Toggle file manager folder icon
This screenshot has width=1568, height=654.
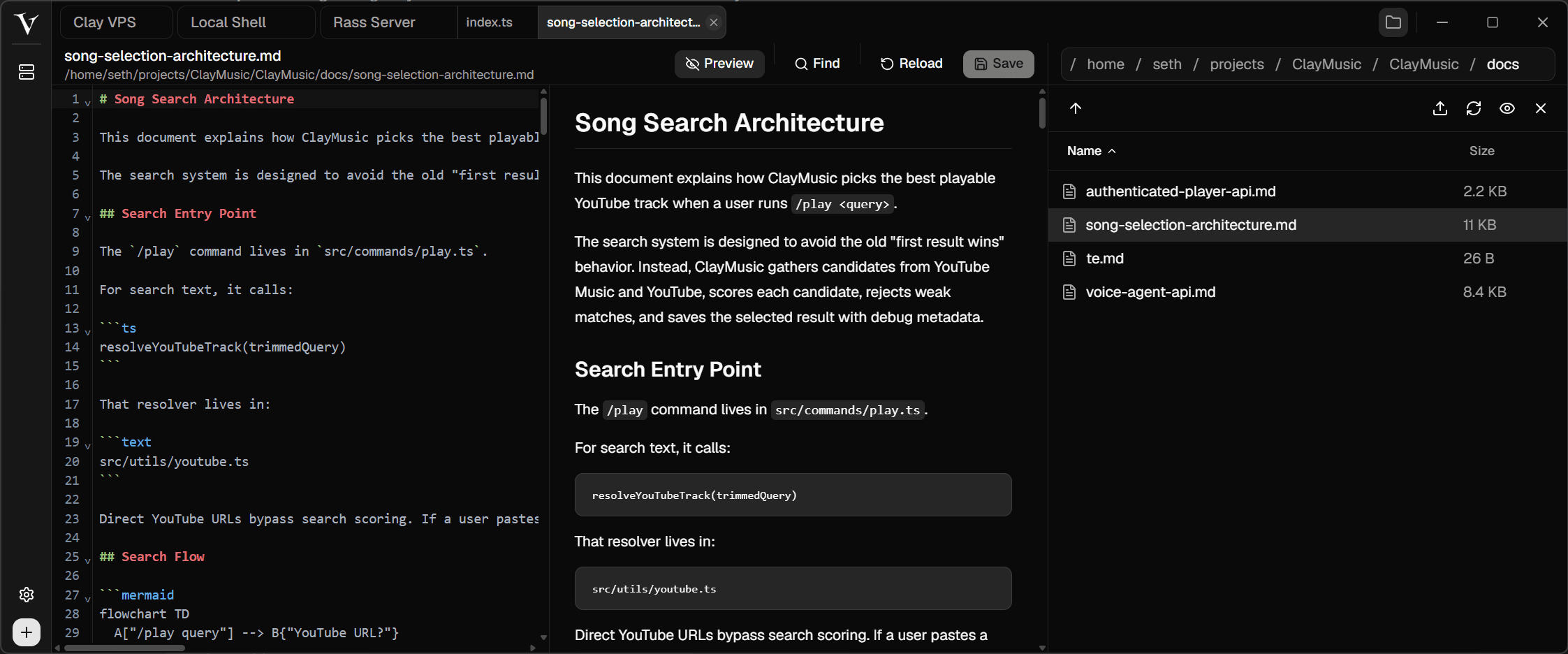pyautogui.click(x=1393, y=22)
